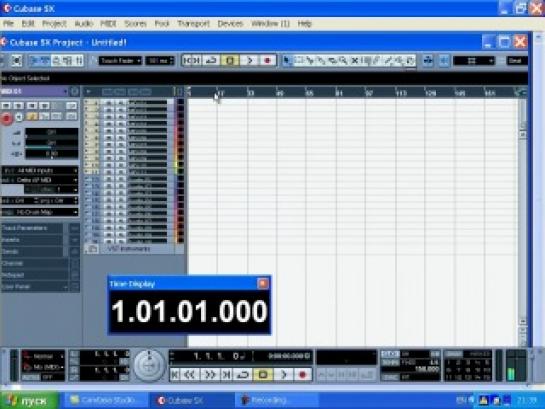This screenshot has width=545, height=409.
Task: Toggle the Tempo track button on Transport
Action: (x=390, y=363)
